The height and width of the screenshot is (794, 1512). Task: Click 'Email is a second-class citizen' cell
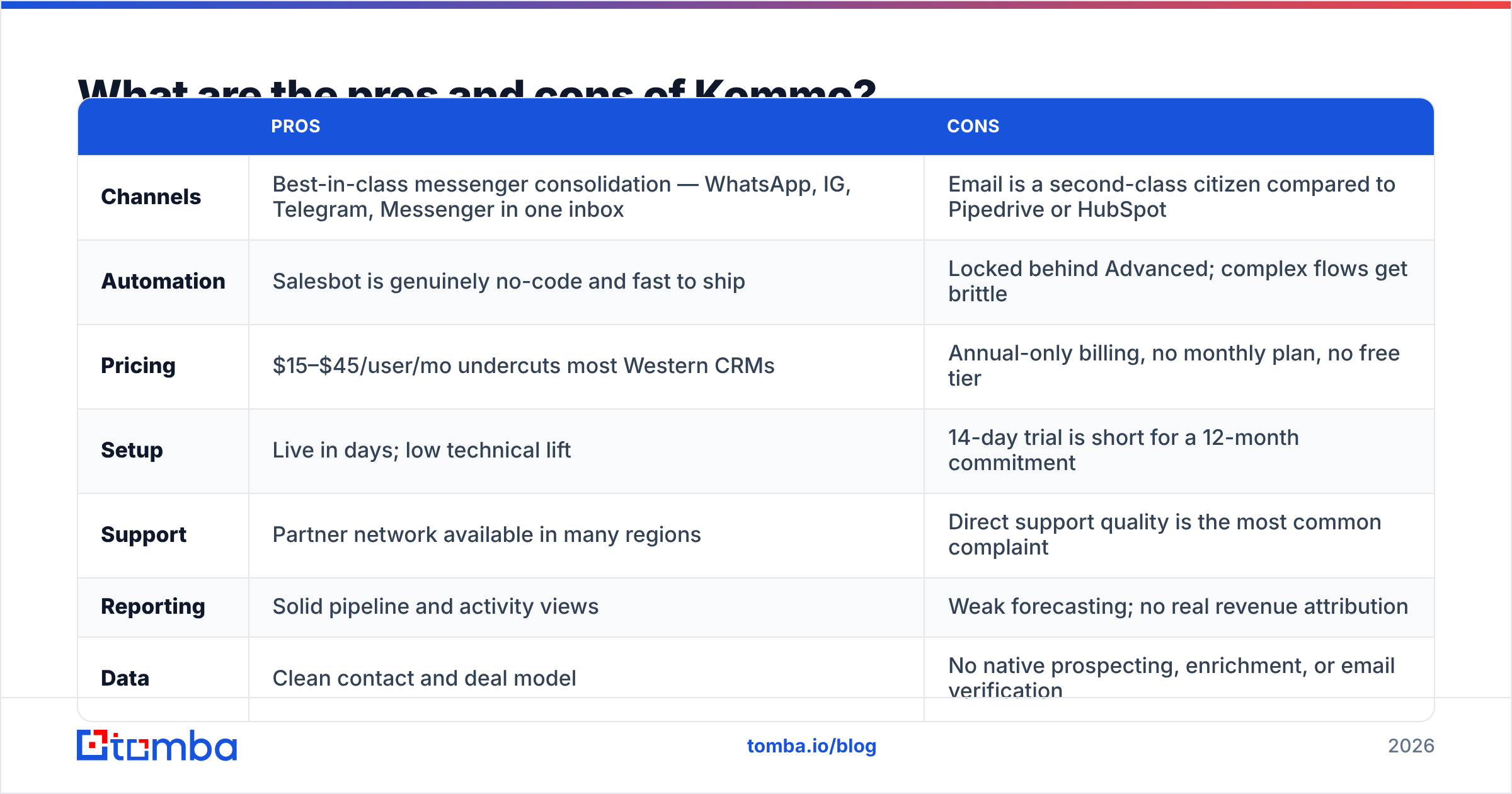[1179, 197]
